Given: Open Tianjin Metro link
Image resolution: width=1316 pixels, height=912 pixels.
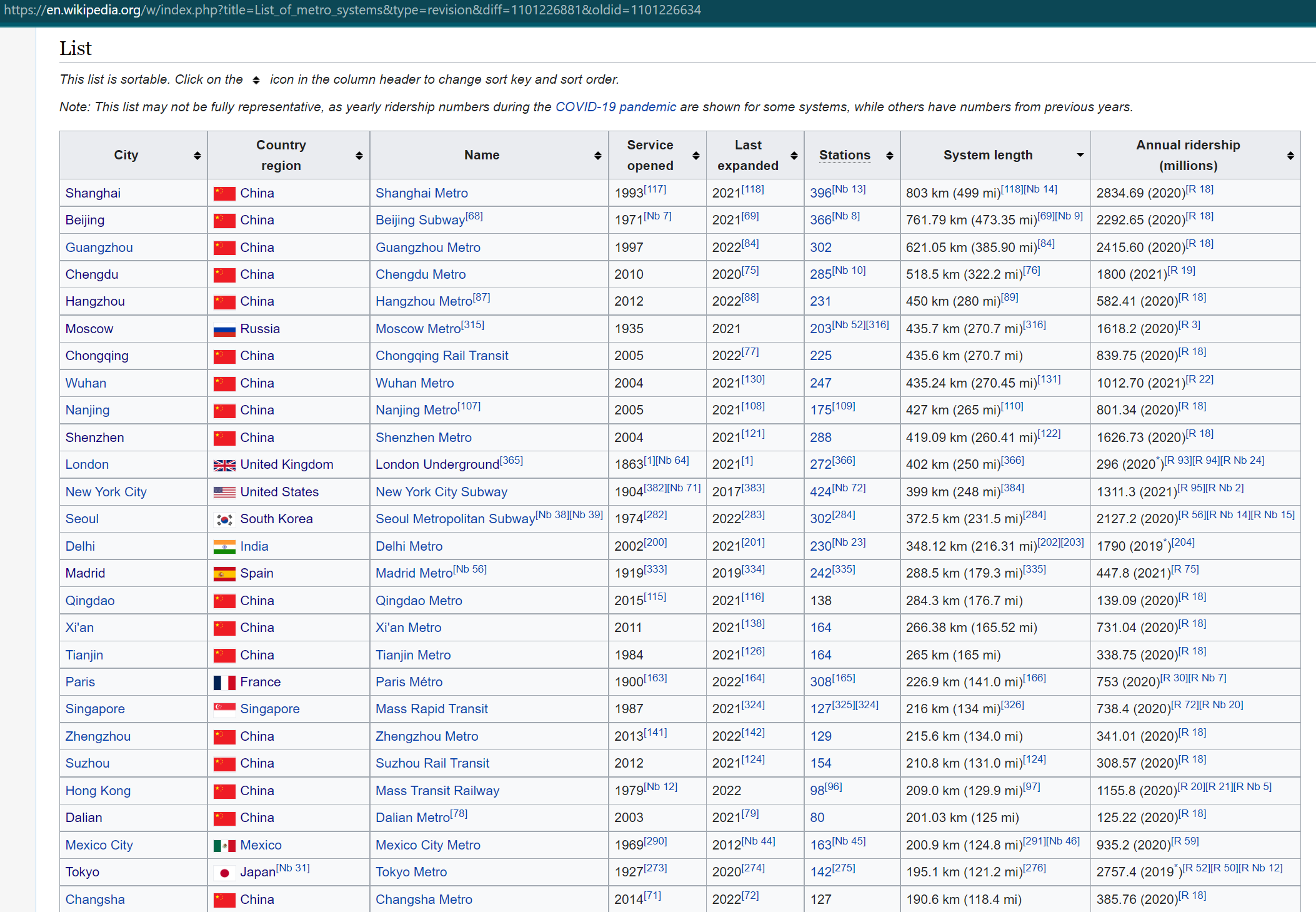Looking at the screenshot, I should (x=413, y=655).
